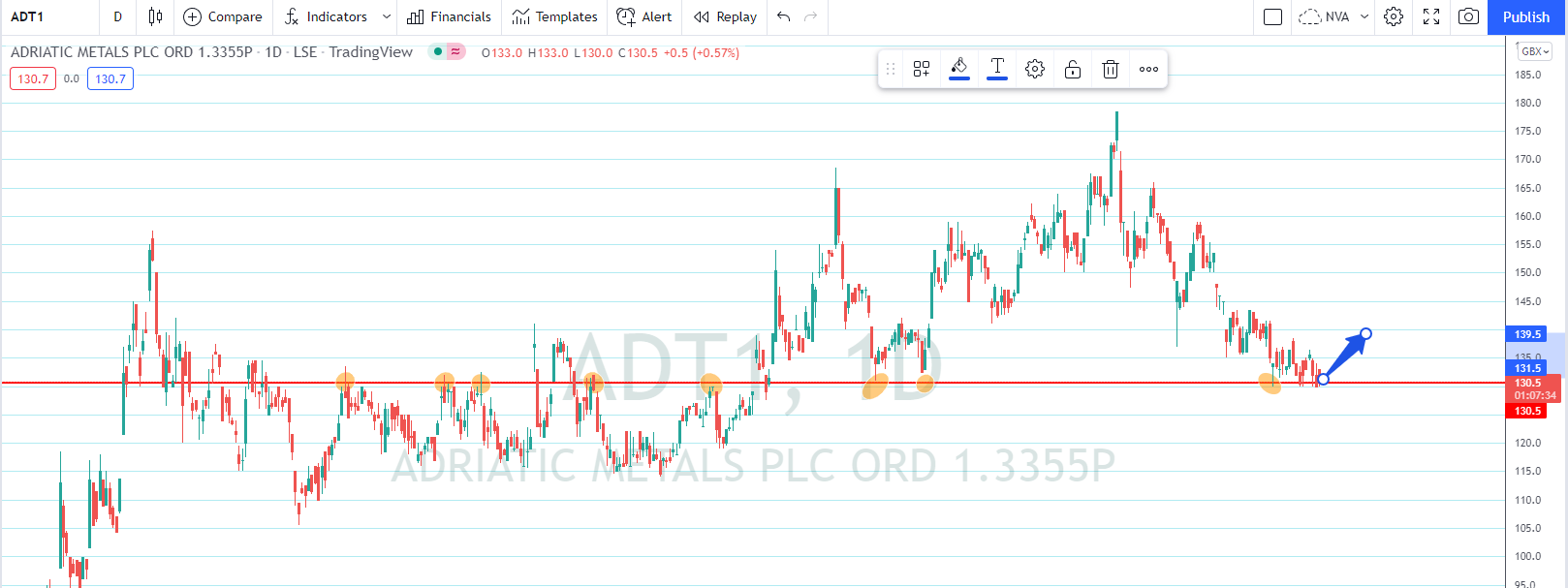Click the 0.0 spread value
The height and width of the screenshot is (588, 1568).
click(x=72, y=79)
